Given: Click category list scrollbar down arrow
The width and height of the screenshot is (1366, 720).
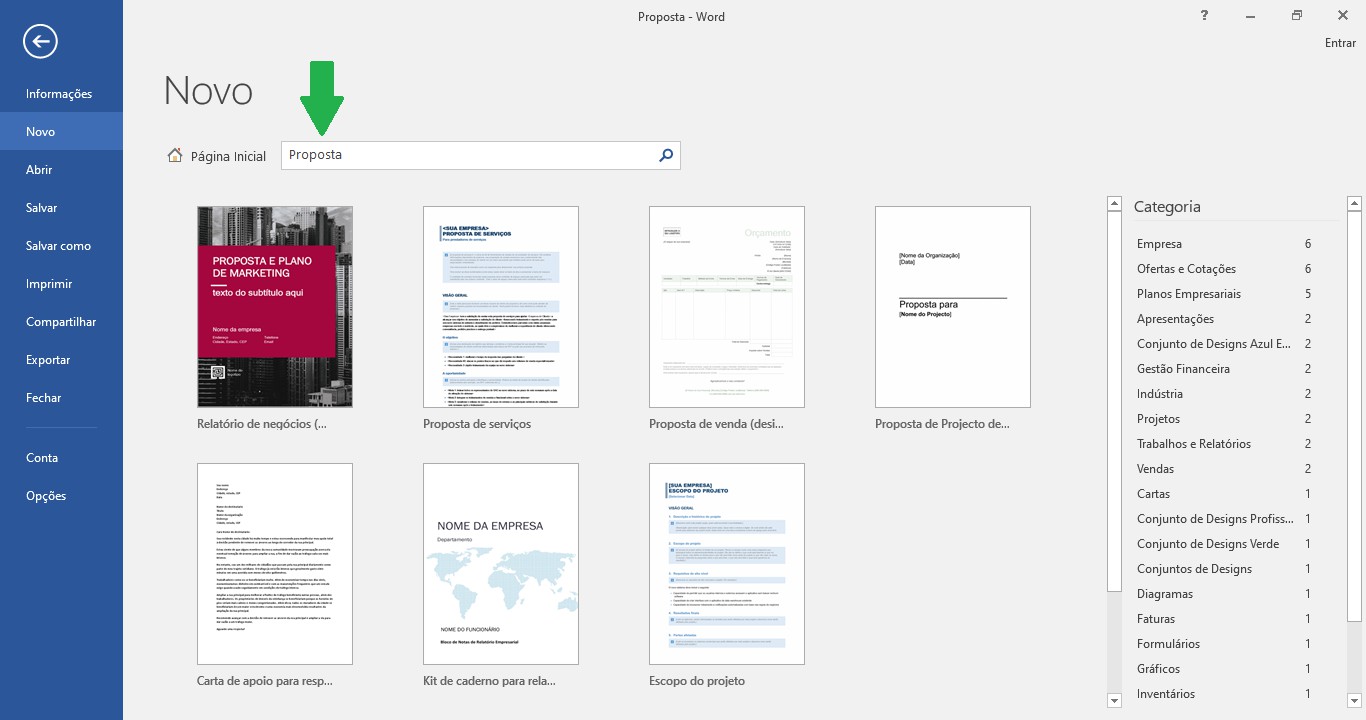Looking at the screenshot, I should click(x=1354, y=700).
